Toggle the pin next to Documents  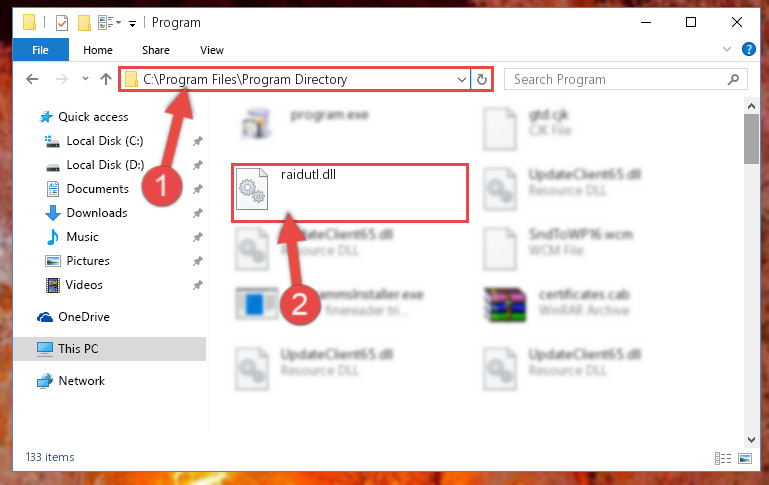(x=198, y=189)
